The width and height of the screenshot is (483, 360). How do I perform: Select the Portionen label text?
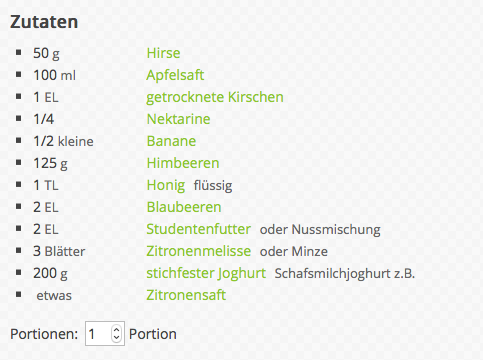44,334
